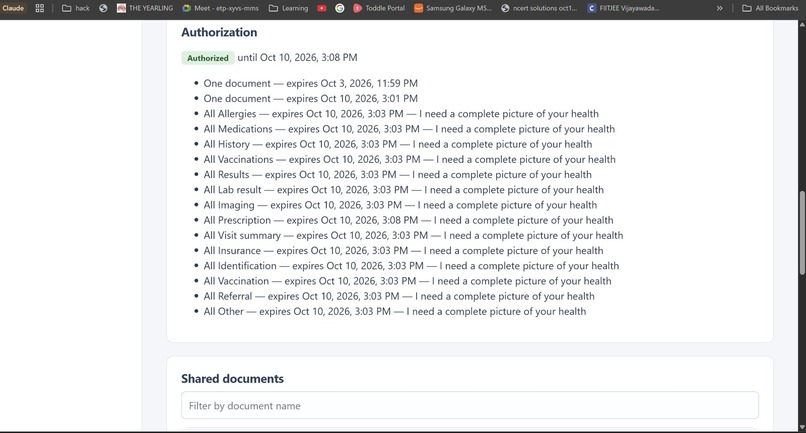Select the All Allergies authorization entry
The height and width of the screenshot is (433, 806).
pos(401,114)
